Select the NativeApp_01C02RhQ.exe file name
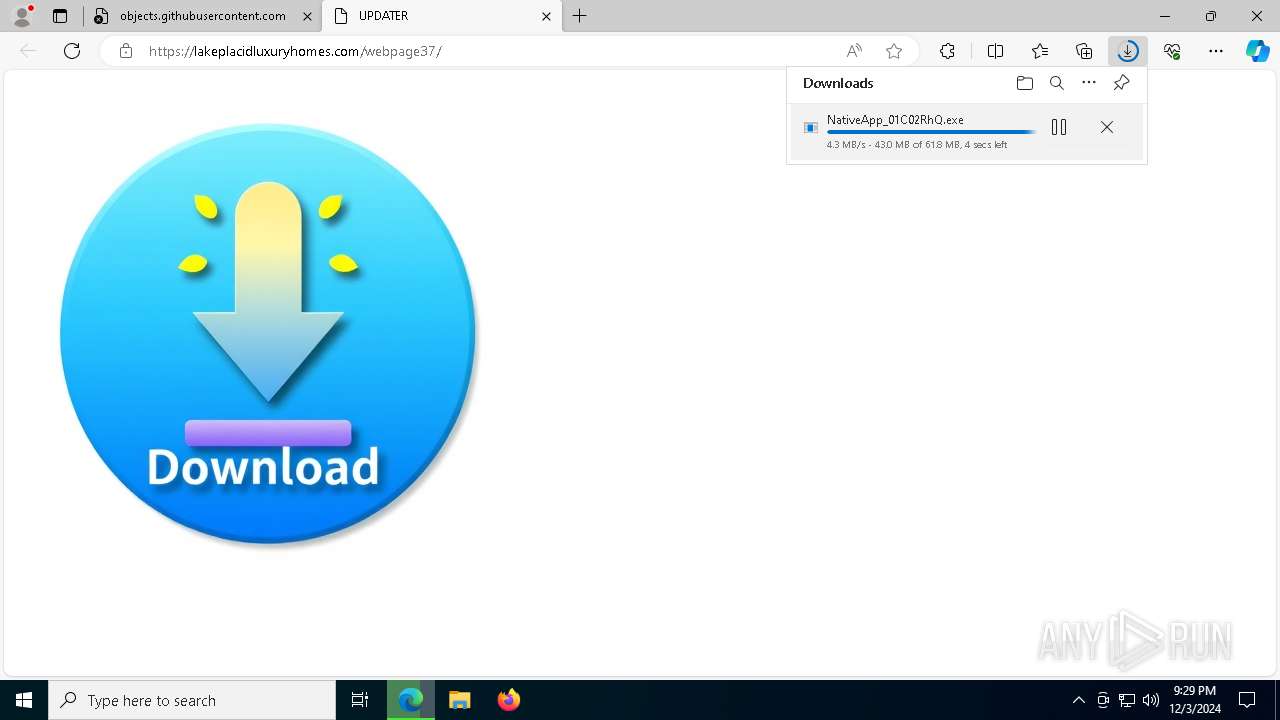This screenshot has width=1280, height=720. click(x=895, y=120)
